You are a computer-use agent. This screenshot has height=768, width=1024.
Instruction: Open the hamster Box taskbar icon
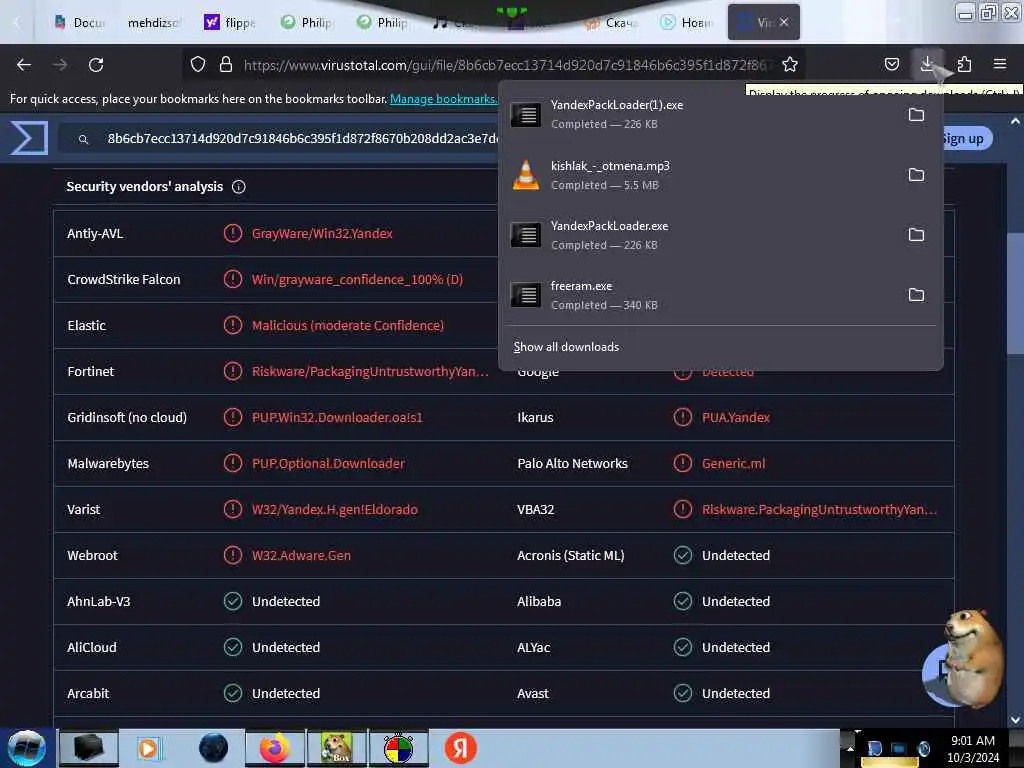coord(336,748)
